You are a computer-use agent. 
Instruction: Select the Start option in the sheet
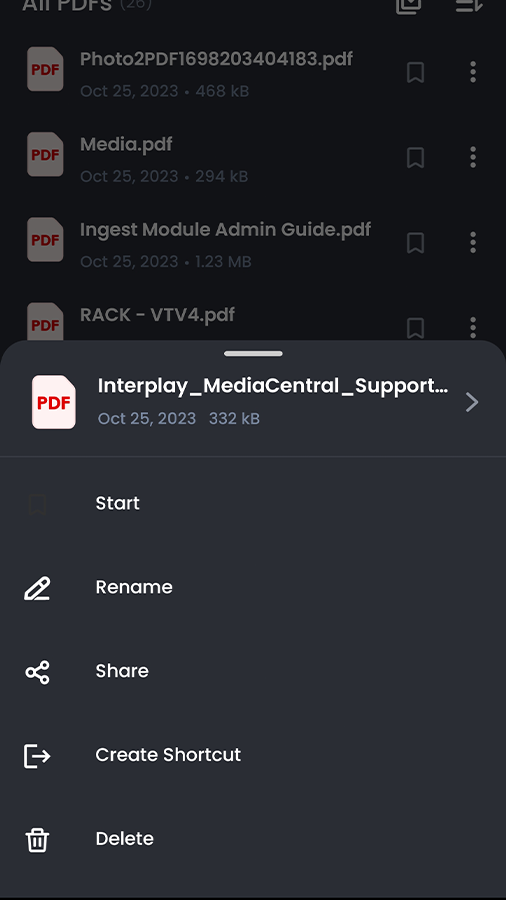click(253, 503)
